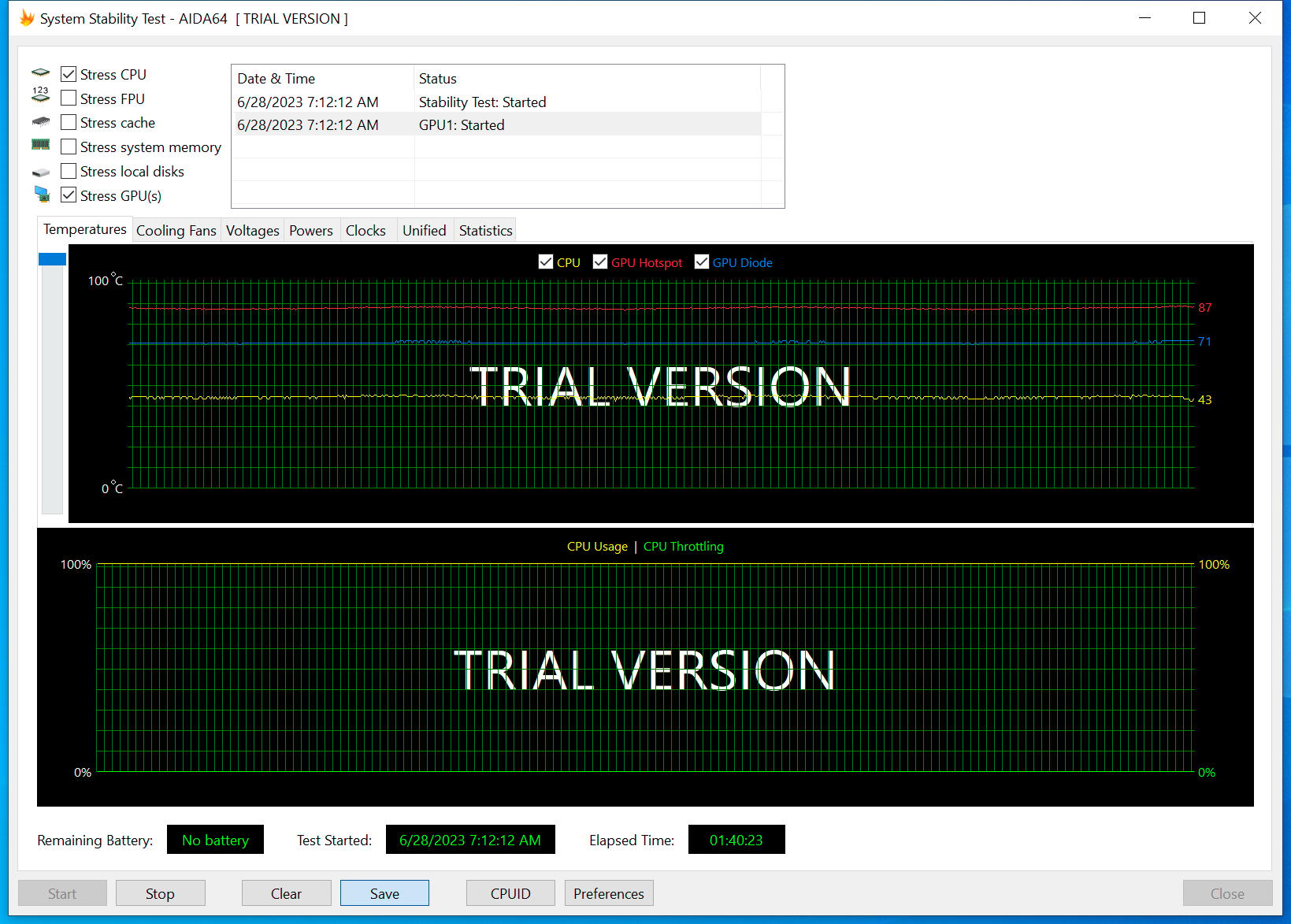1291x924 pixels.
Task: Open the Powers tab
Action: tap(311, 231)
